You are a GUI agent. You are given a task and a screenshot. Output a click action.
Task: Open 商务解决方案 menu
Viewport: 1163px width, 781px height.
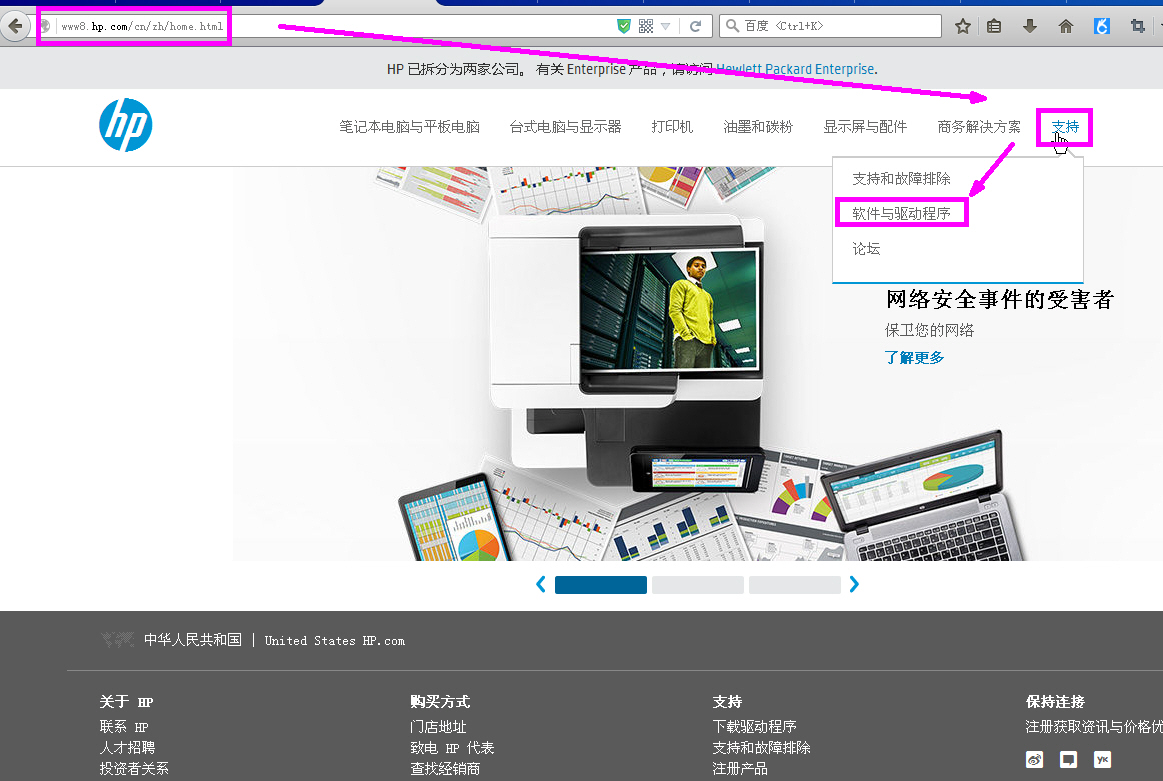[979, 127]
